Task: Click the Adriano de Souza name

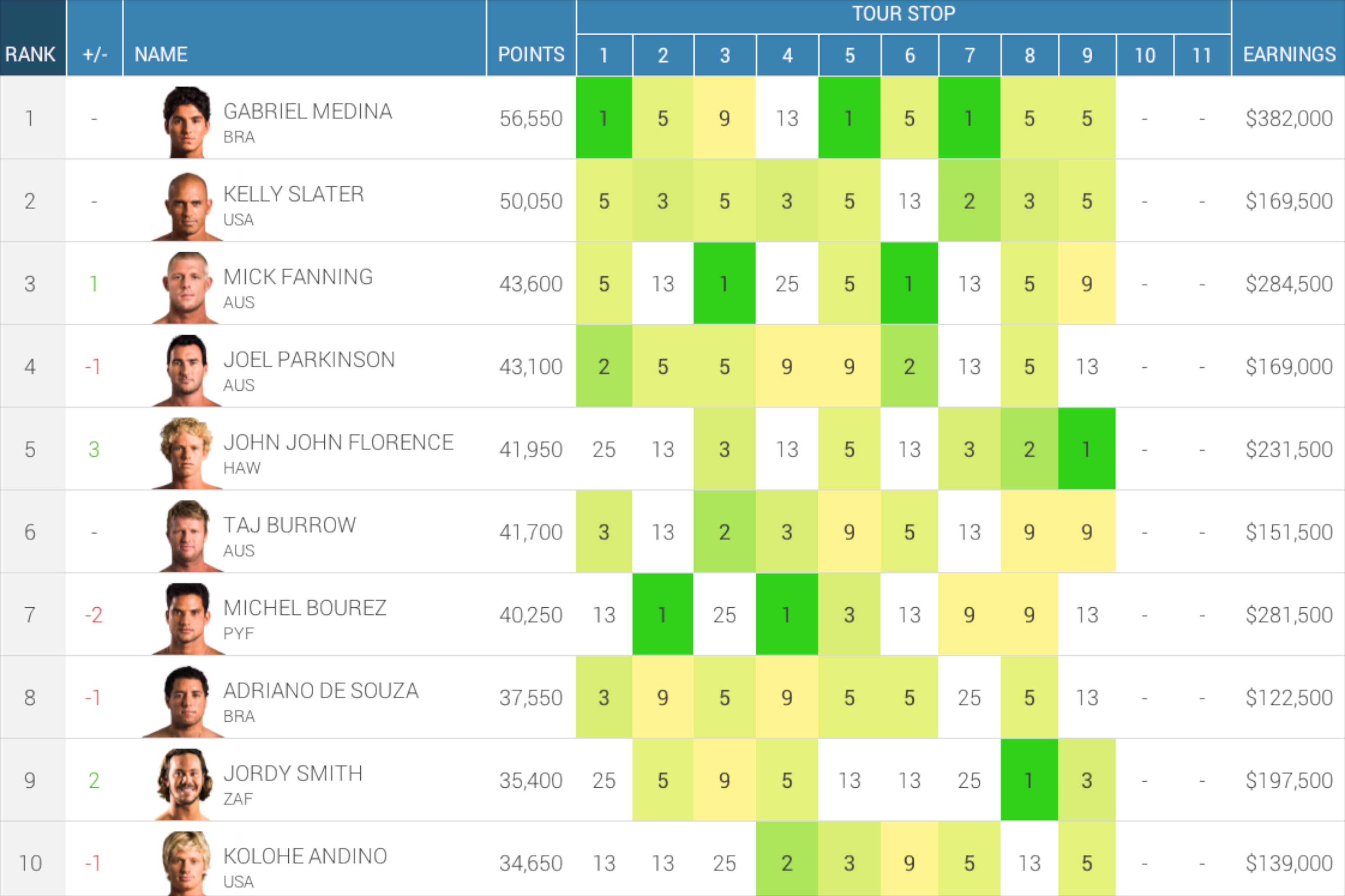Action: [321, 691]
